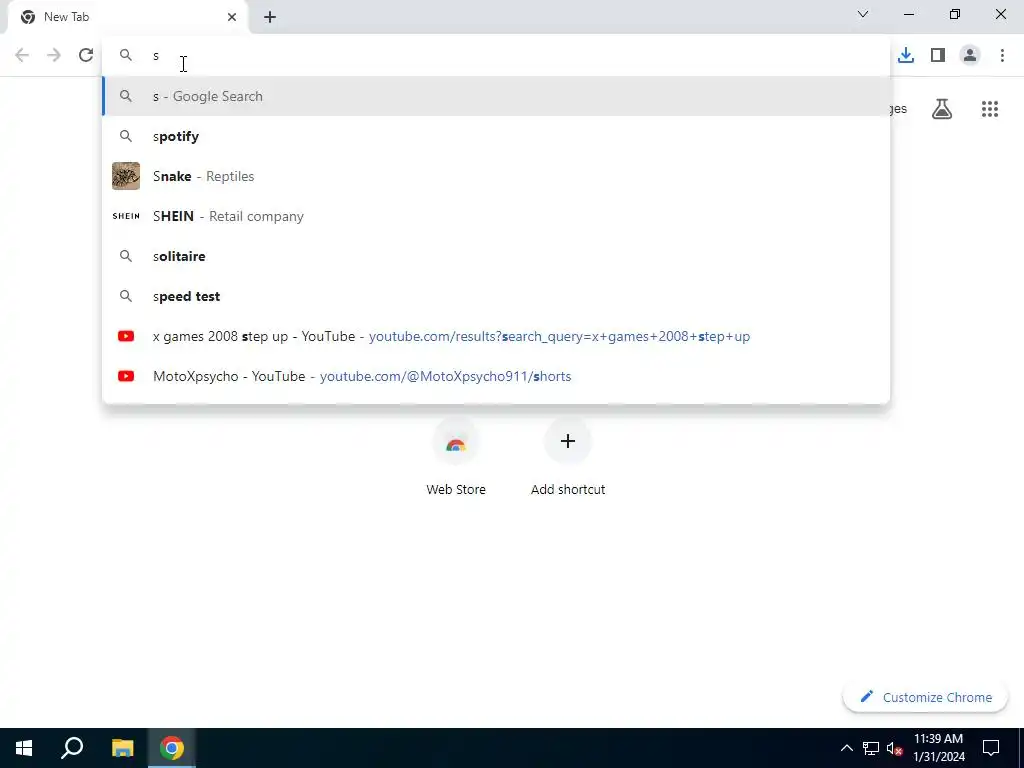Choose the 'solitaire' suggestion
This screenshot has height=768, width=1024.
(496, 256)
